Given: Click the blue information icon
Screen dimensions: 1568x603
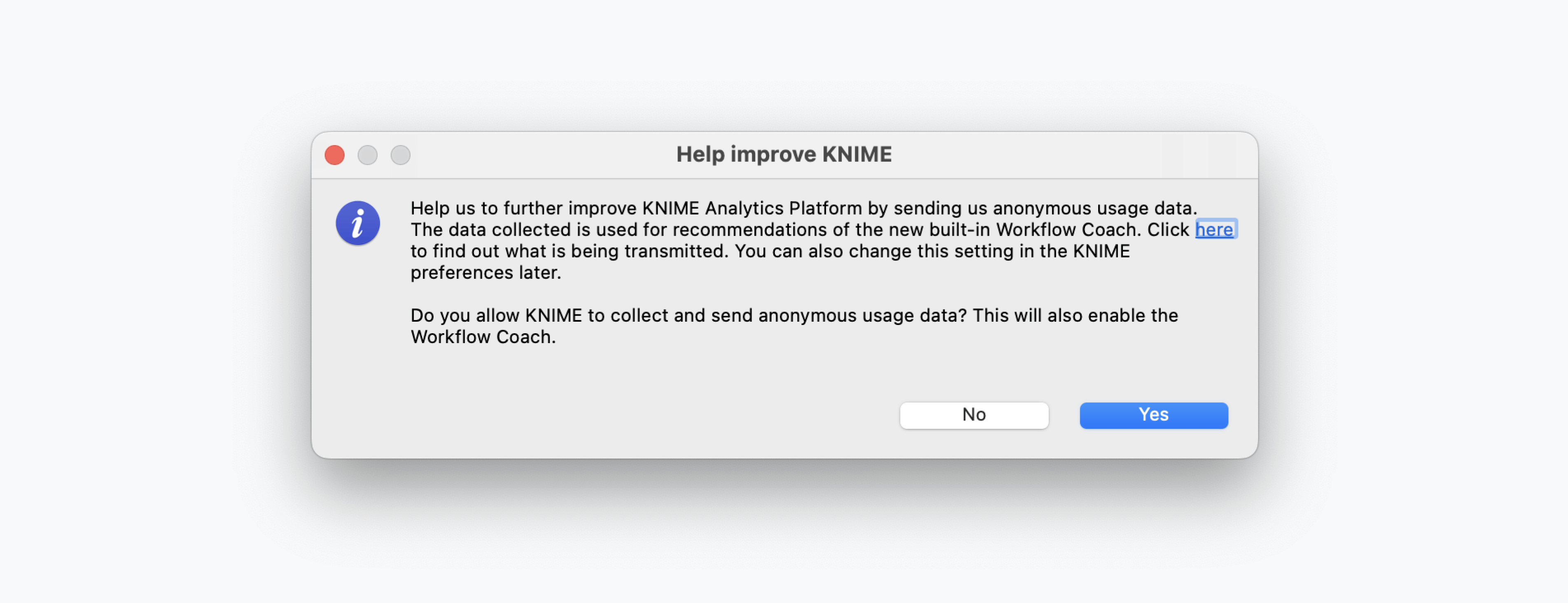Looking at the screenshot, I should coord(358,223).
